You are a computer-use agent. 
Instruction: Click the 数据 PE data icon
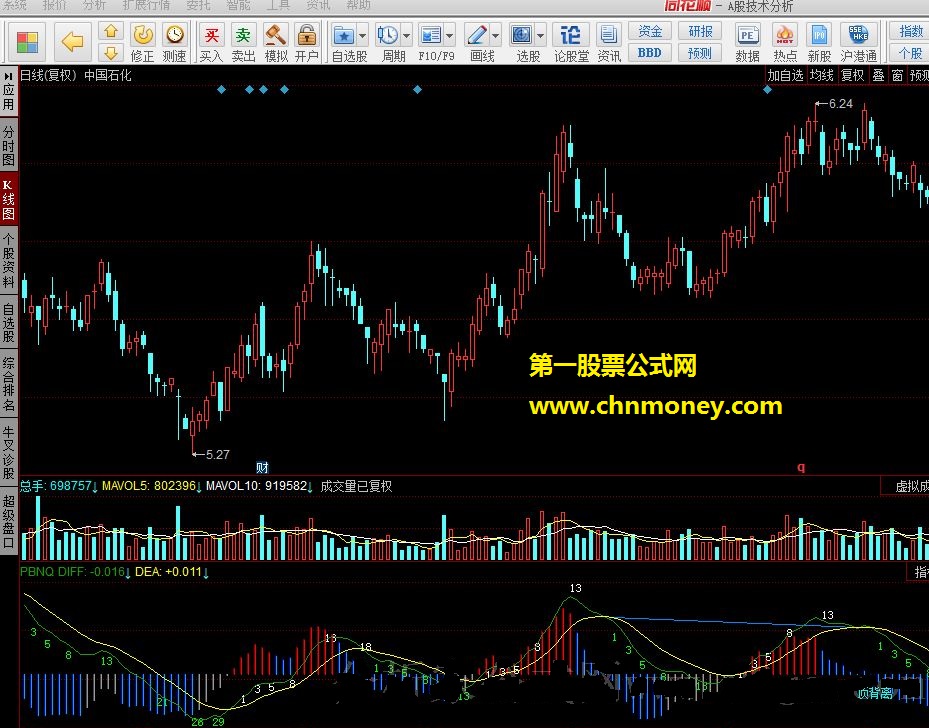pyautogui.click(x=748, y=34)
